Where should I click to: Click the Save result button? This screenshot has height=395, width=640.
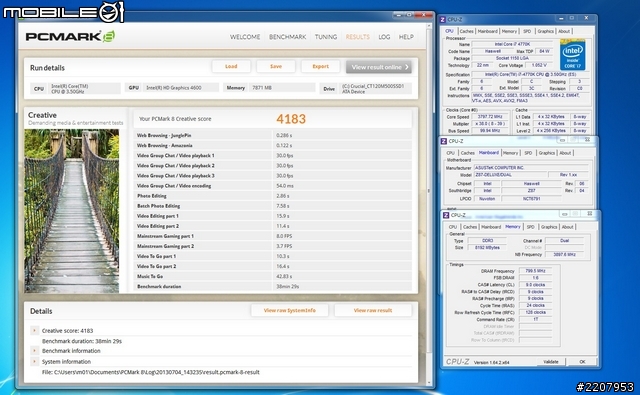pyautogui.click(x=276, y=67)
